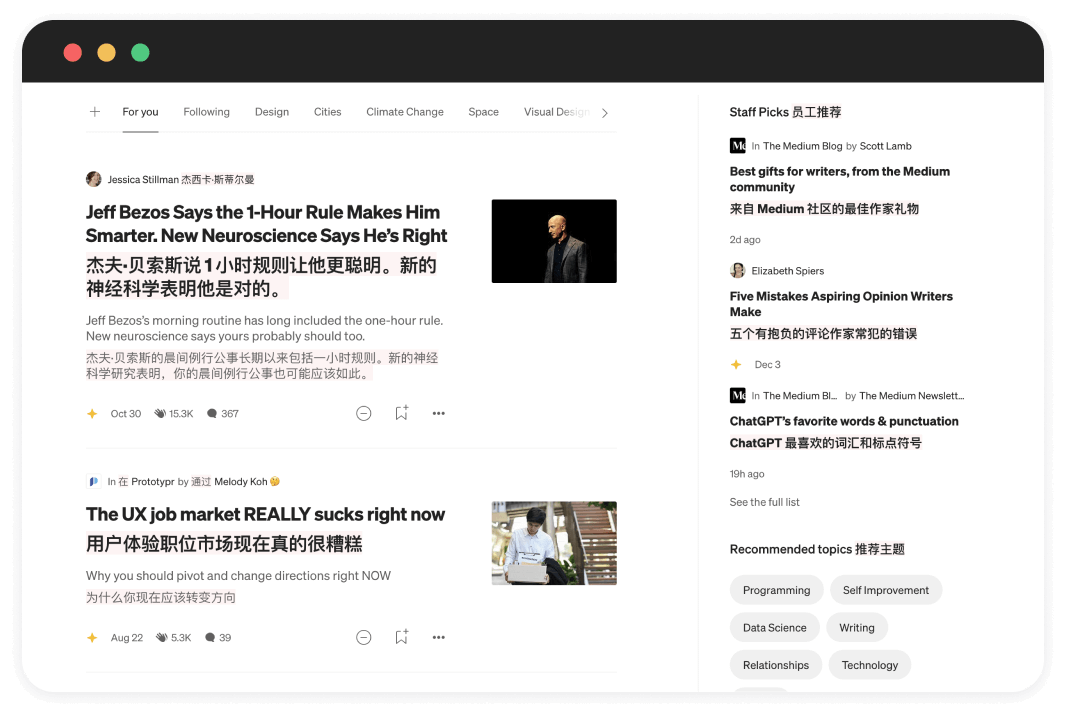Open the Jeff Bezos 1-Hour Rule article
Viewport: 1066px width, 716px height.
coord(266,224)
